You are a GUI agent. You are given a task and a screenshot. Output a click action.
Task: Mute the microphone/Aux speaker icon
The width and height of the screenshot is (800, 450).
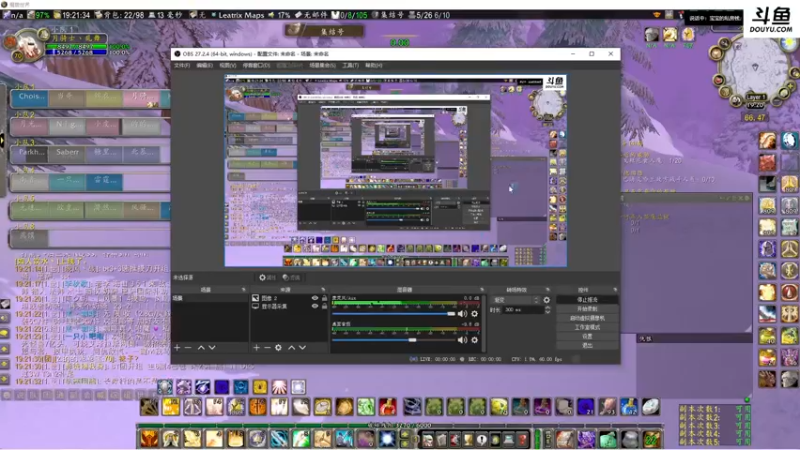pyautogui.click(x=462, y=314)
